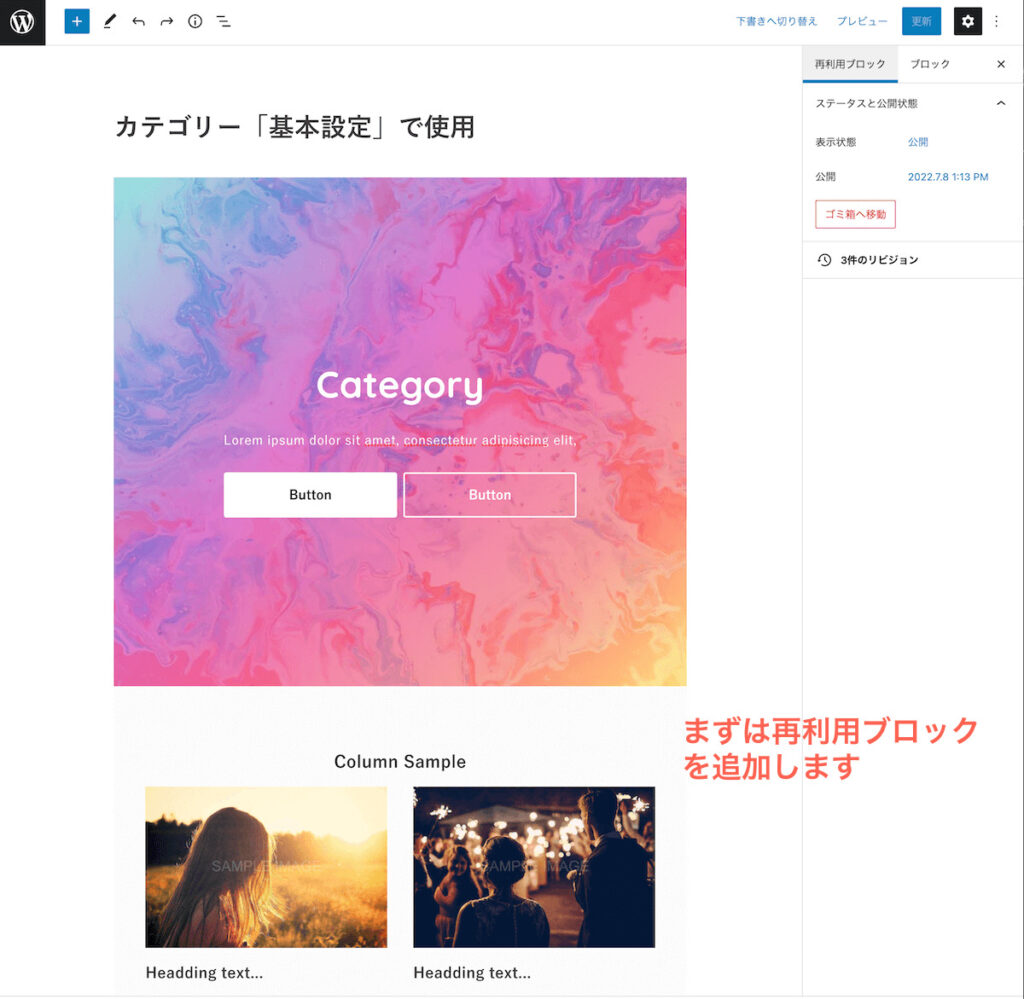Open the three-dot options menu
This screenshot has height=999, width=1024.
pos(997,22)
